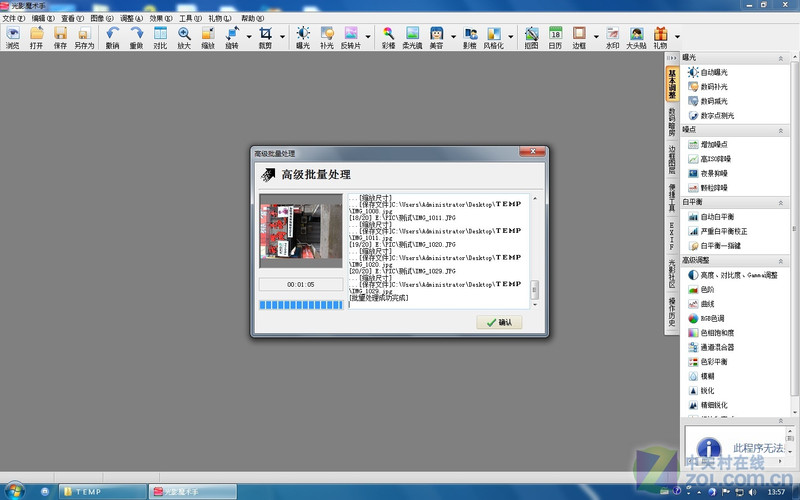Click the preview thumbnail in batch dialog
800x500 pixels.
pos(301,231)
